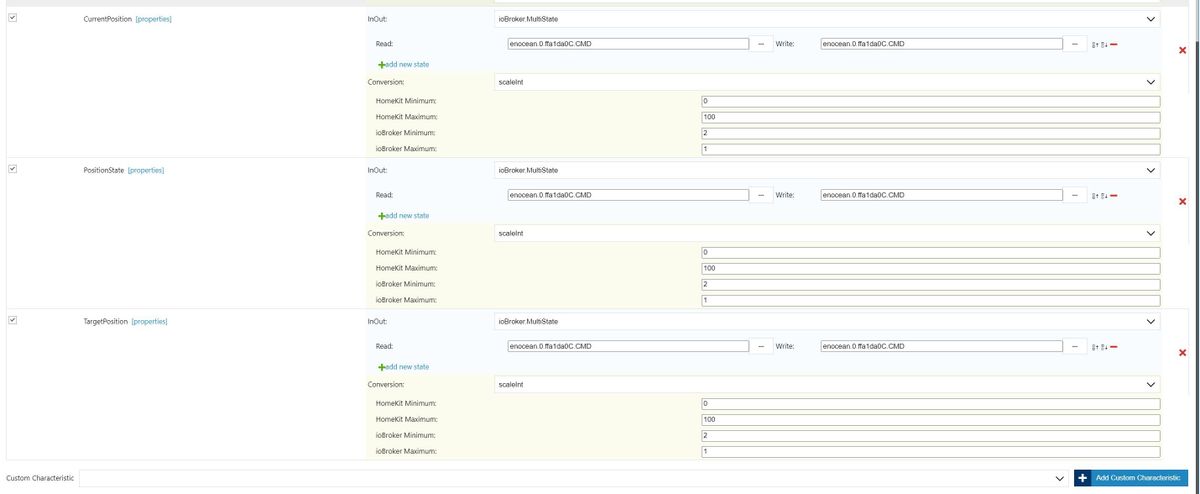Edit CurrentPosition ioBroker Maximum field
Image resolution: width=1200 pixels, height=494 pixels.
point(931,149)
